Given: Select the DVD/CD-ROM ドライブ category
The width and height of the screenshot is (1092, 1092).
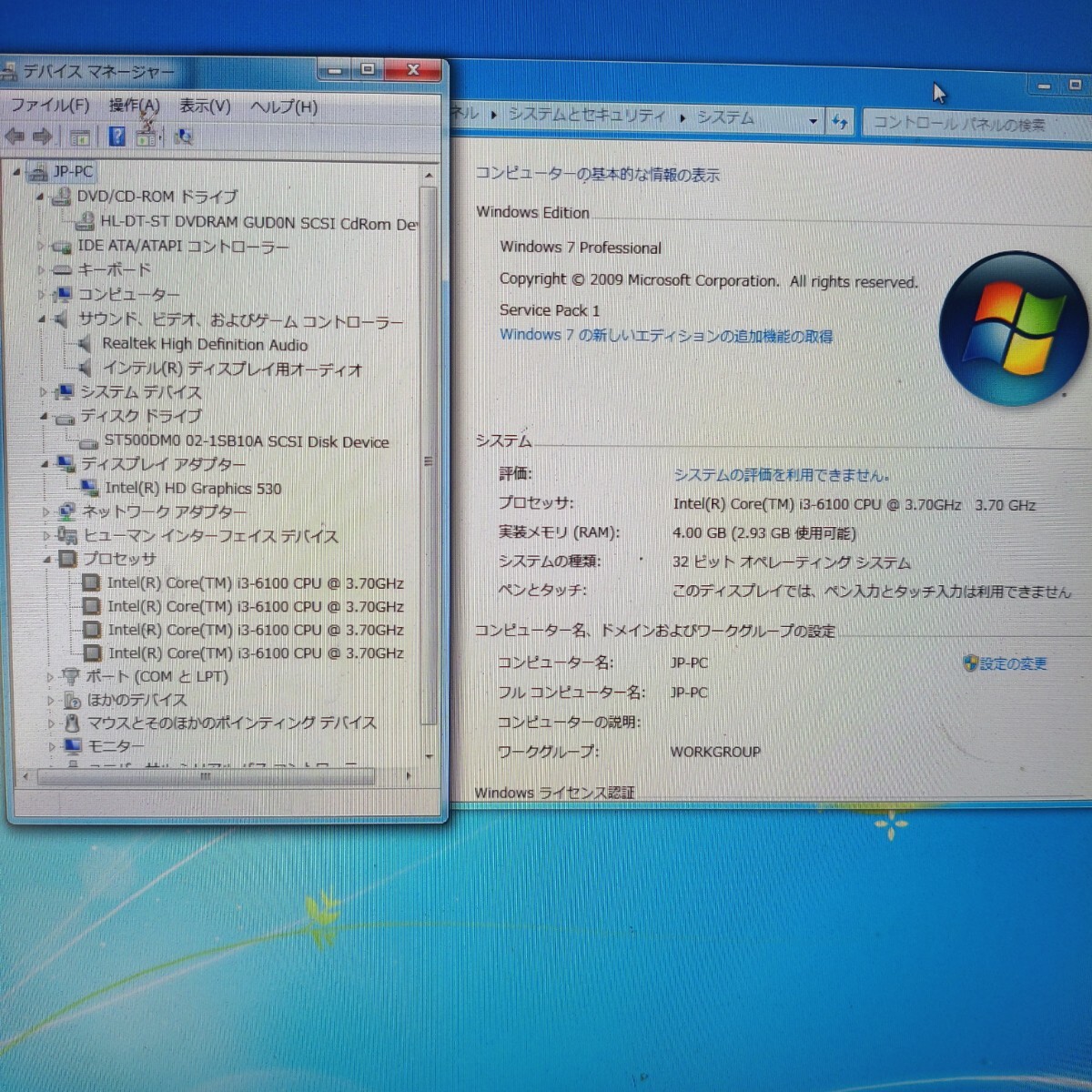Looking at the screenshot, I should coord(157,197).
